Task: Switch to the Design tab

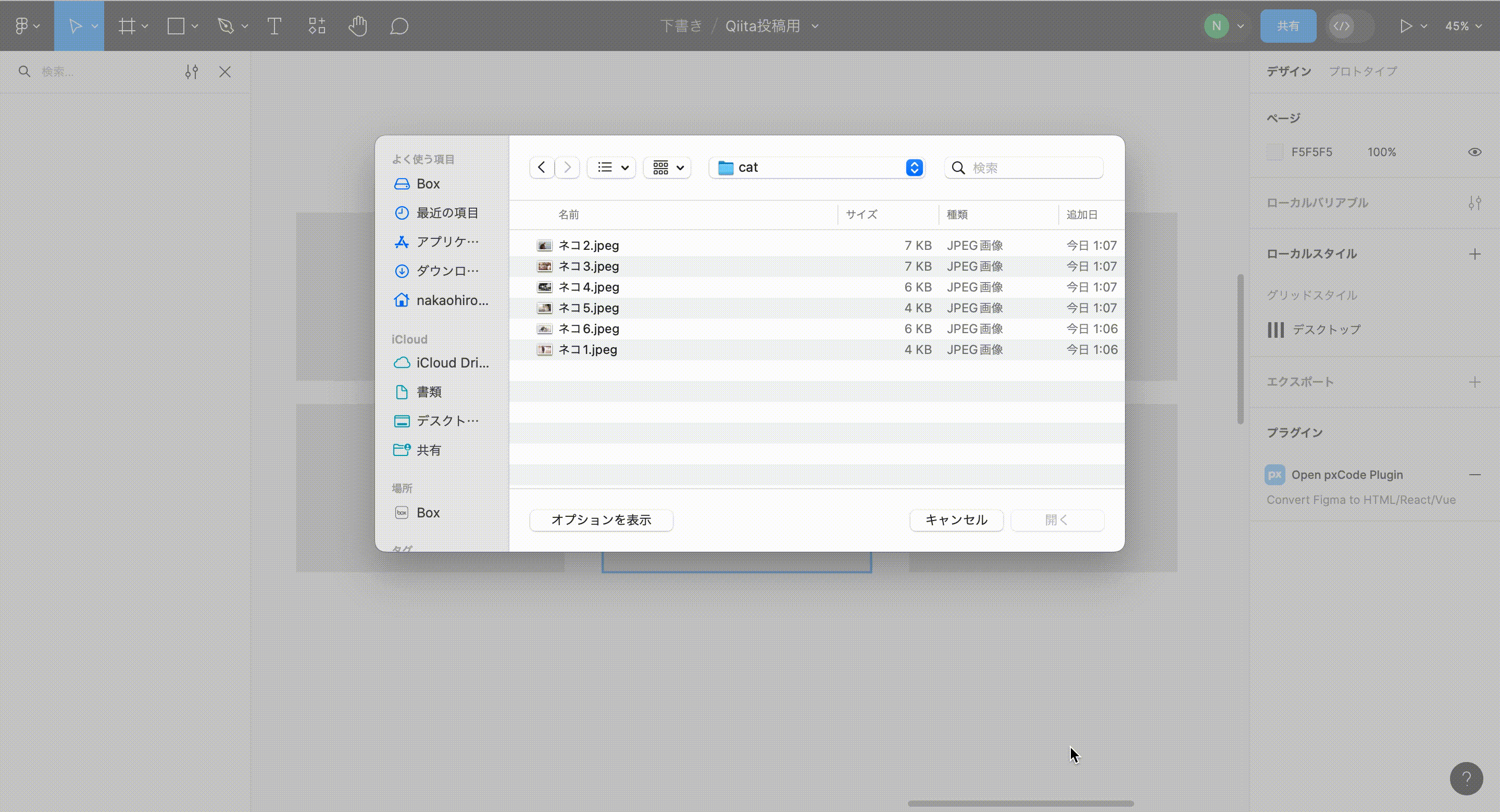Action: pos(1287,71)
